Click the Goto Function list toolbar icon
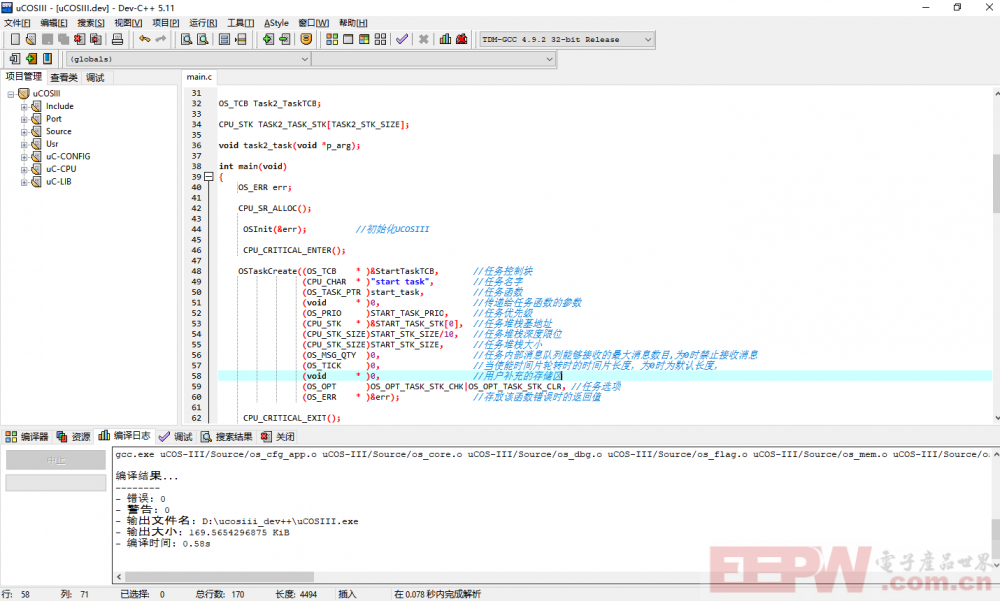The image size is (1000, 601). (x=224, y=40)
